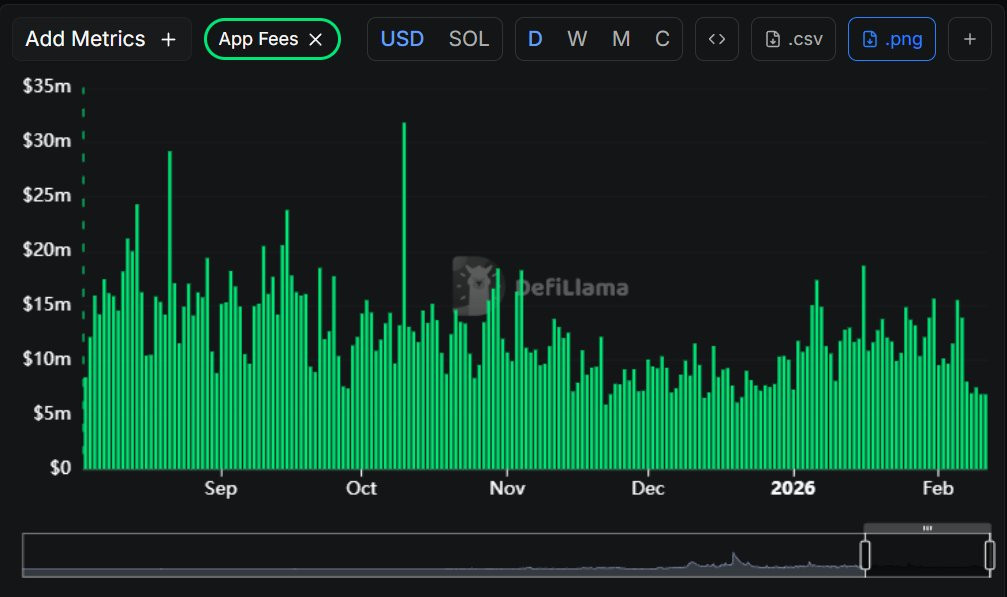Viewport: 1007px width, 597px height.
Task: Switch denomination to SOL
Action: 469,39
